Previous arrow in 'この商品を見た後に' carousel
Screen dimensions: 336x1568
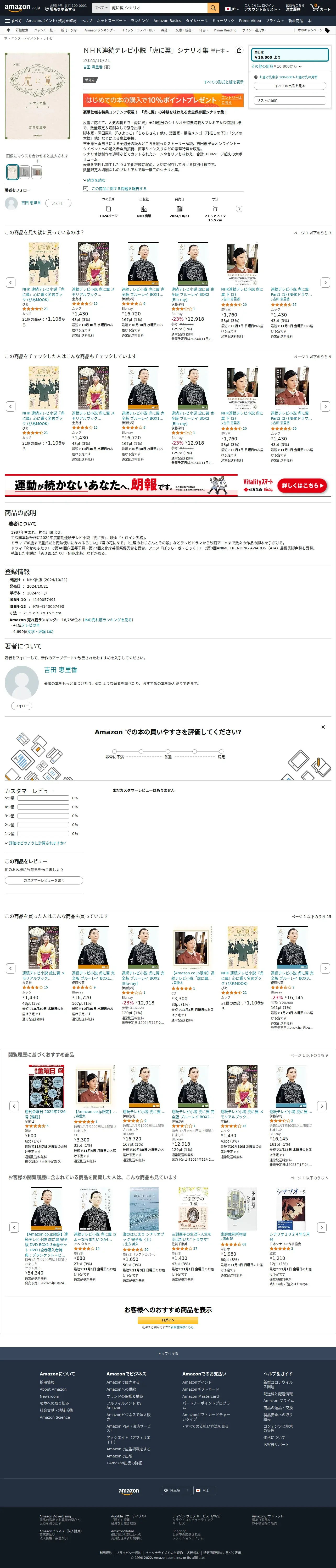pyautogui.click(x=10, y=282)
